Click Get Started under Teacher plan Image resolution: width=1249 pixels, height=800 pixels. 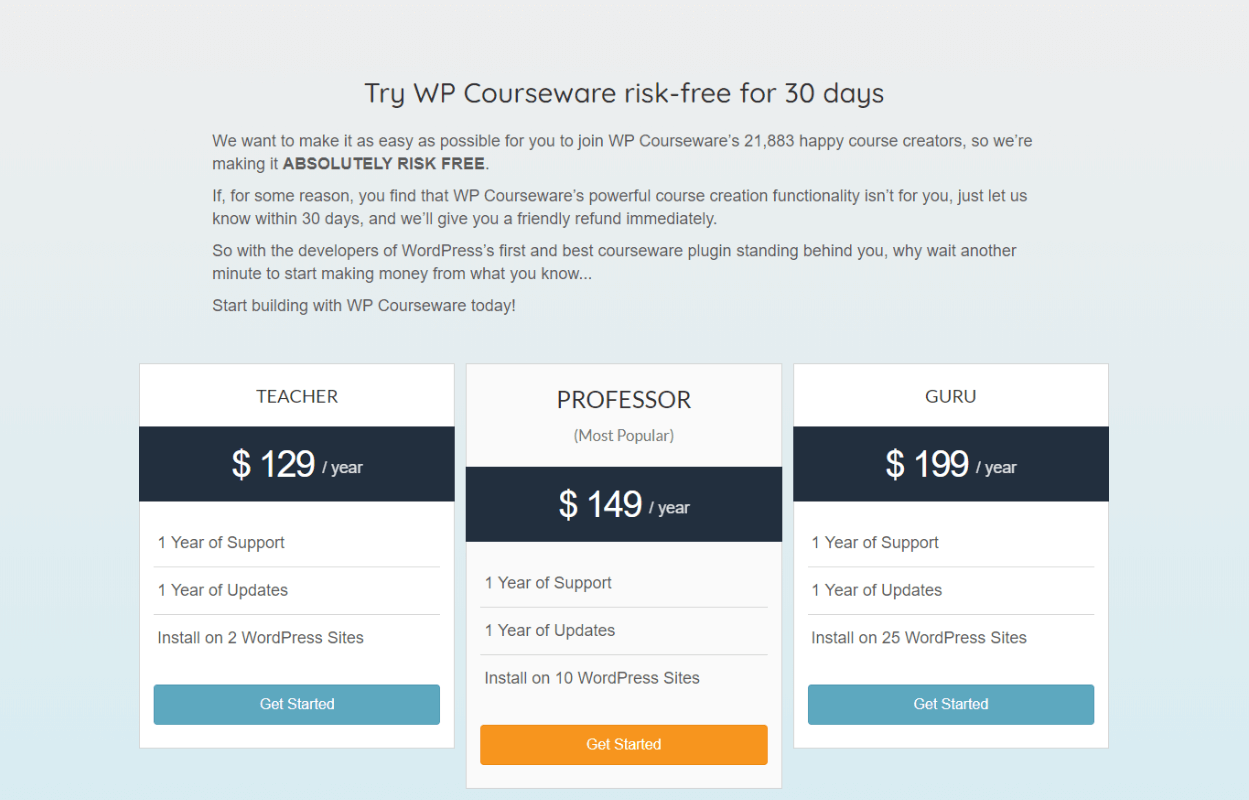(x=297, y=704)
